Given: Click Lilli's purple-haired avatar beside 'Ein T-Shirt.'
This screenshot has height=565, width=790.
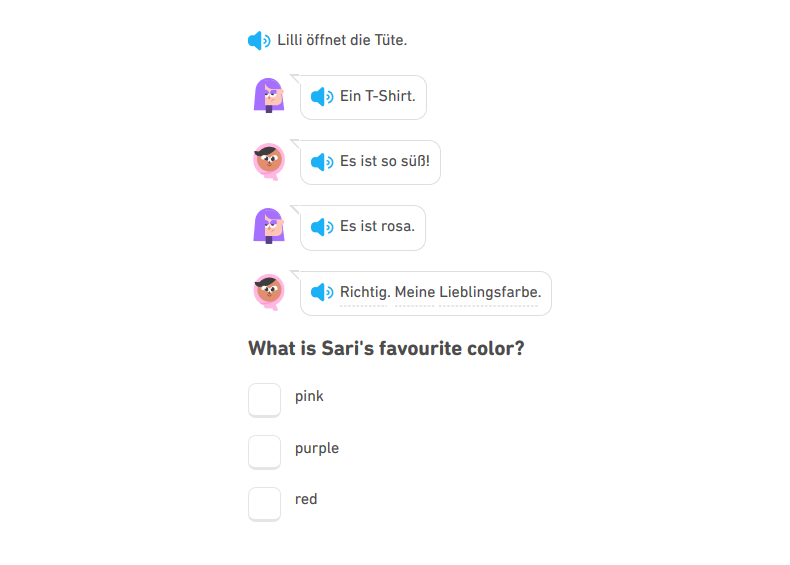Looking at the screenshot, I should coord(269,95).
